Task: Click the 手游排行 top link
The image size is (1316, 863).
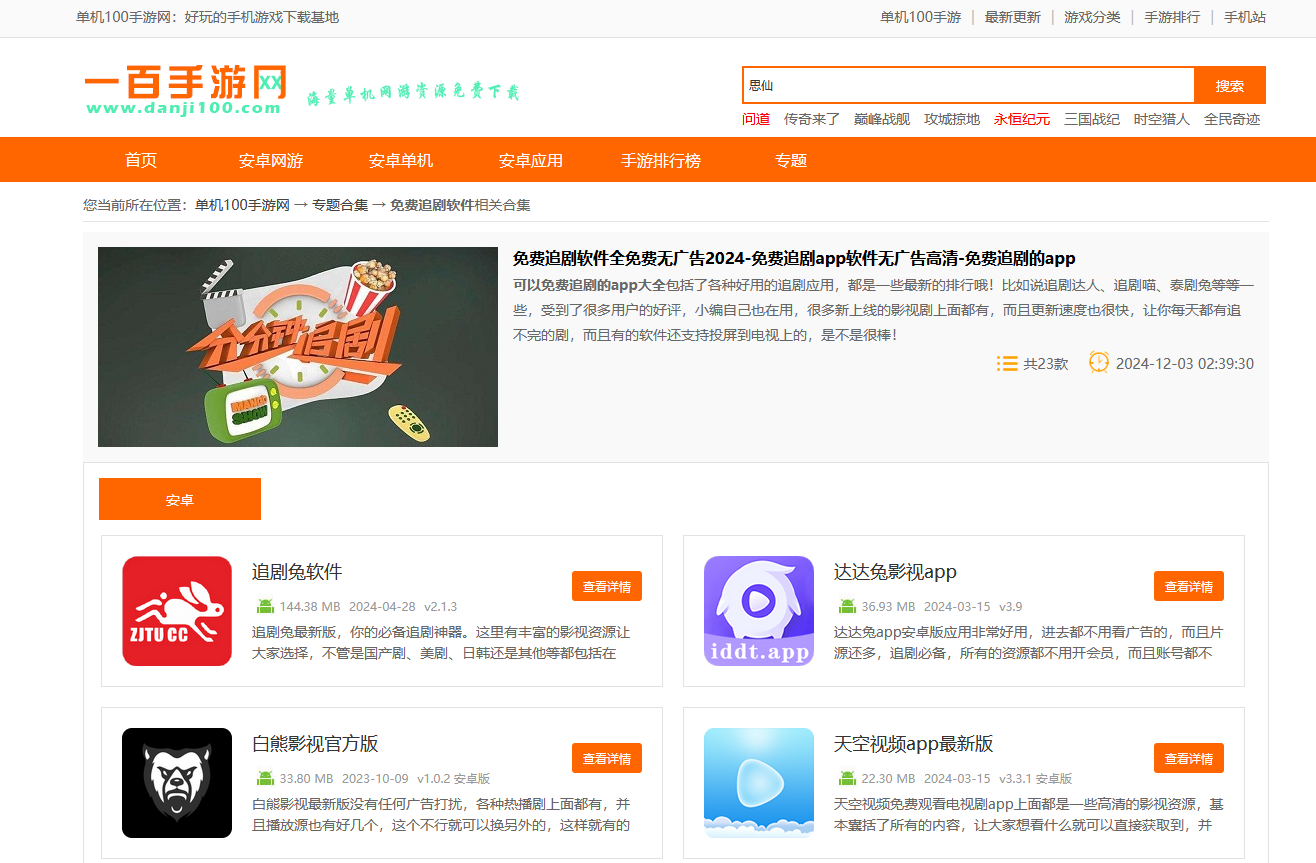Action: click(x=1172, y=17)
